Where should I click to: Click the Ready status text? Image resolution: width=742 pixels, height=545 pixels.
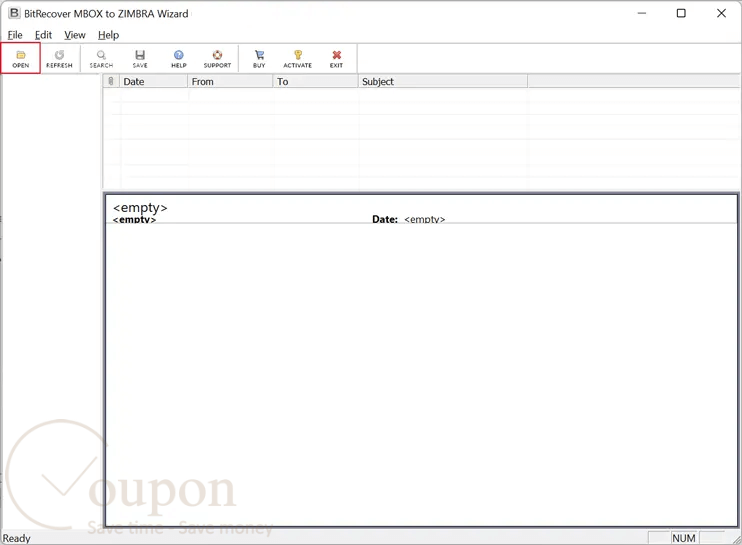pos(17,538)
